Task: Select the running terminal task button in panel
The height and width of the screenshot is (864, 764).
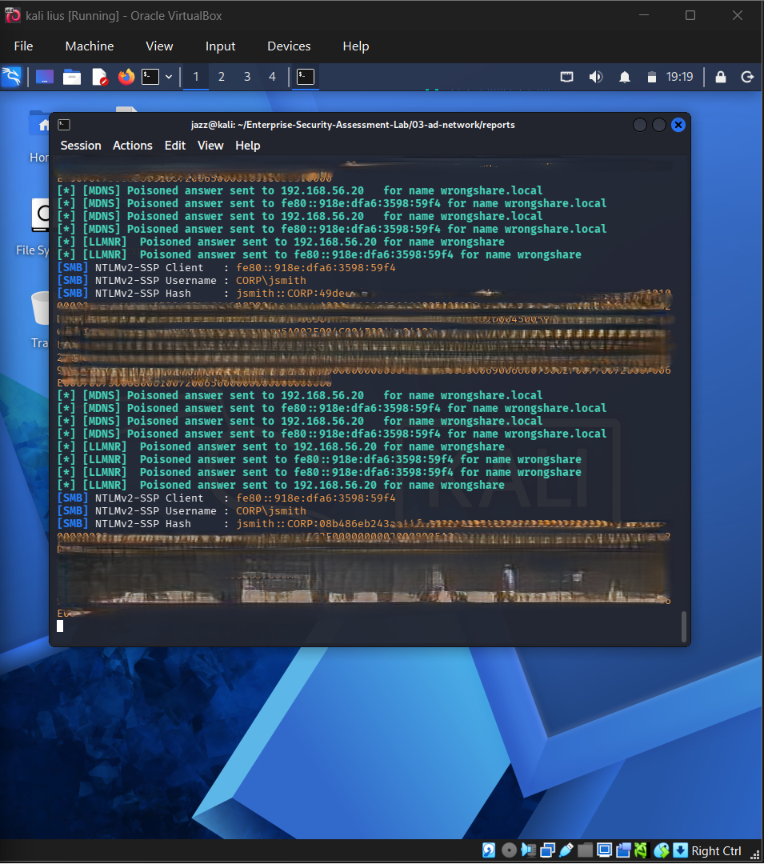Action: [305, 77]
